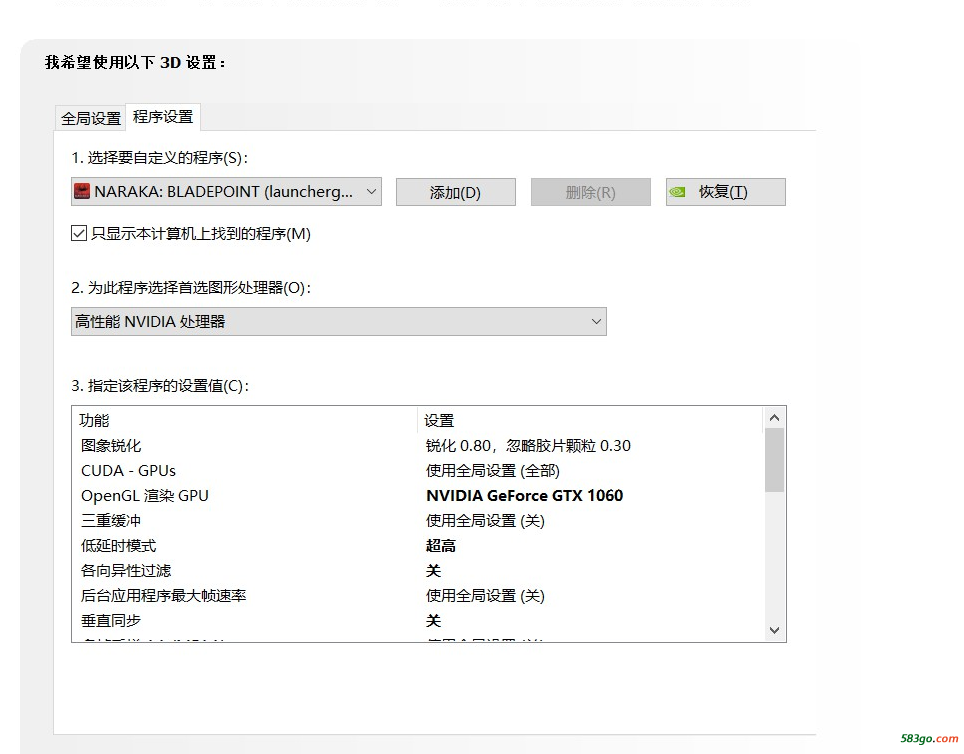Click the 设置 column header

[x=590, y=420]
